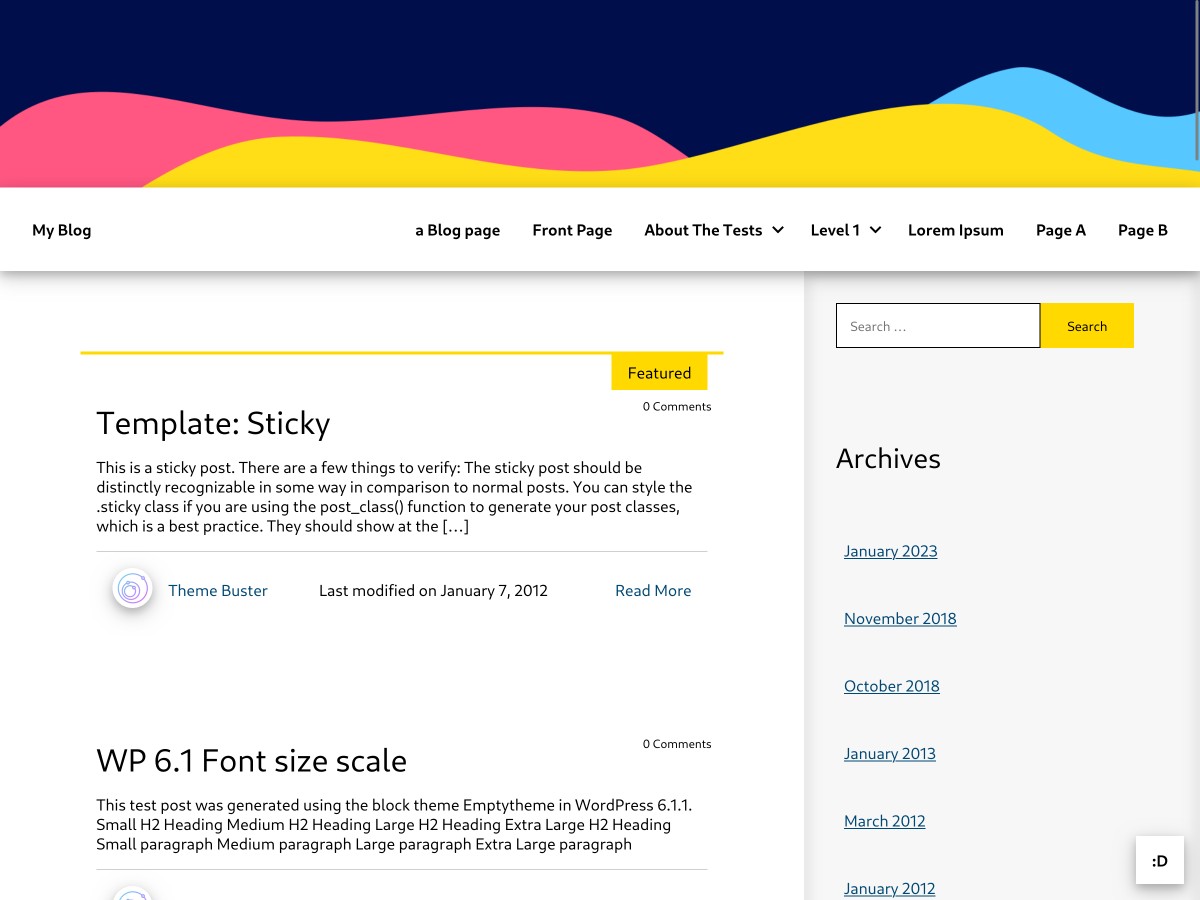1200x900 pixels.
Task: Click the Theme Buster avatar icon
Action: (132, 589)
